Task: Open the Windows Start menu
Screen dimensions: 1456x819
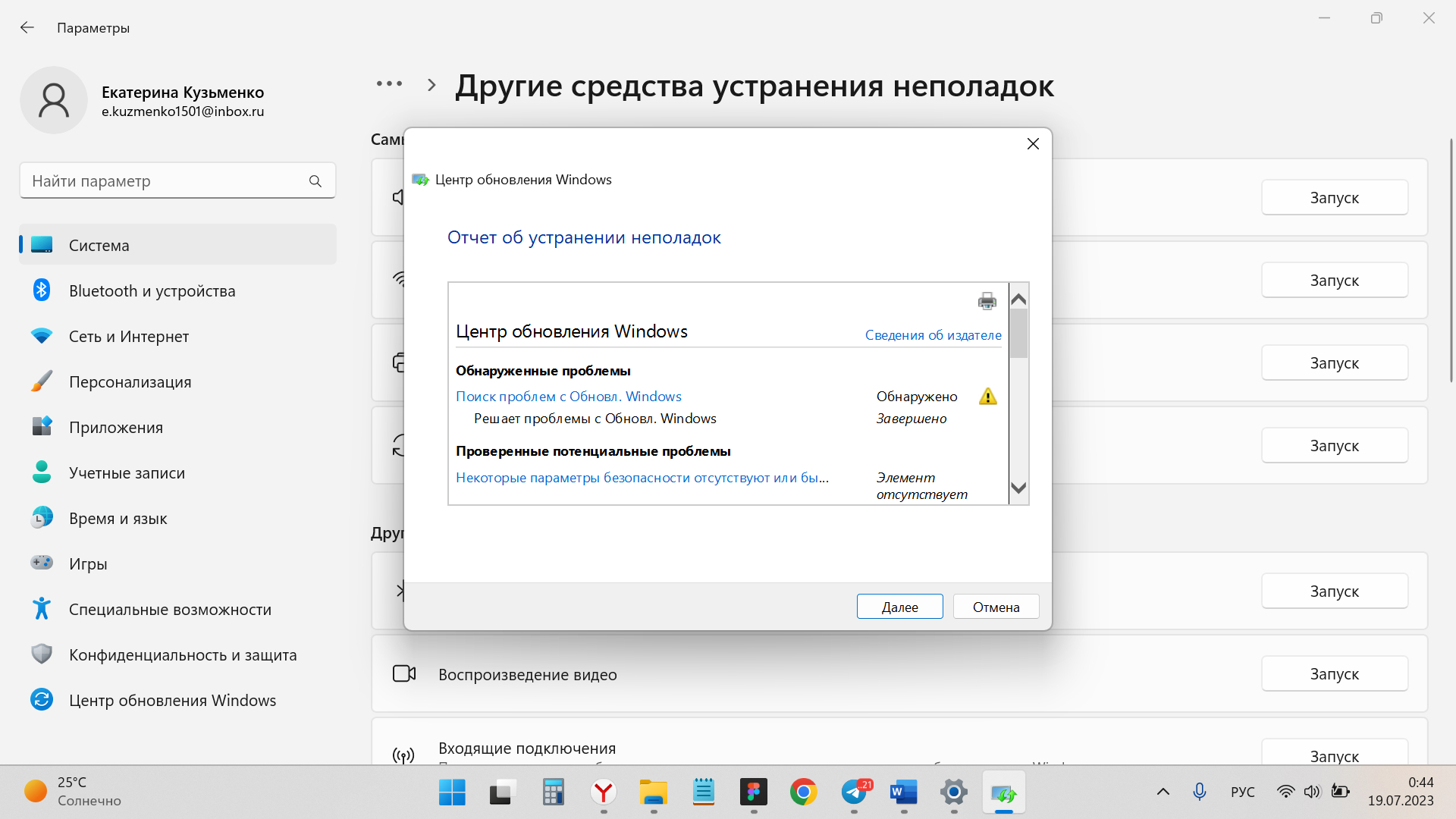Action: 452,793
